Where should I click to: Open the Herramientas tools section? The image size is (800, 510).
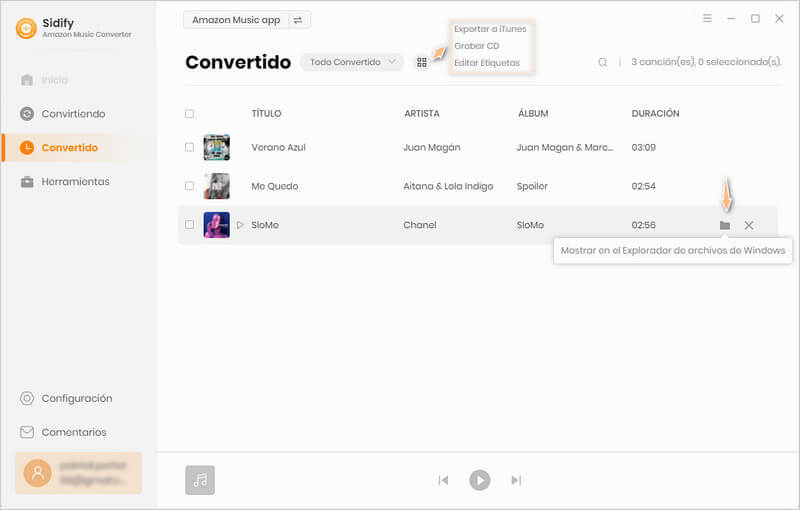click(x=65, y=182)
